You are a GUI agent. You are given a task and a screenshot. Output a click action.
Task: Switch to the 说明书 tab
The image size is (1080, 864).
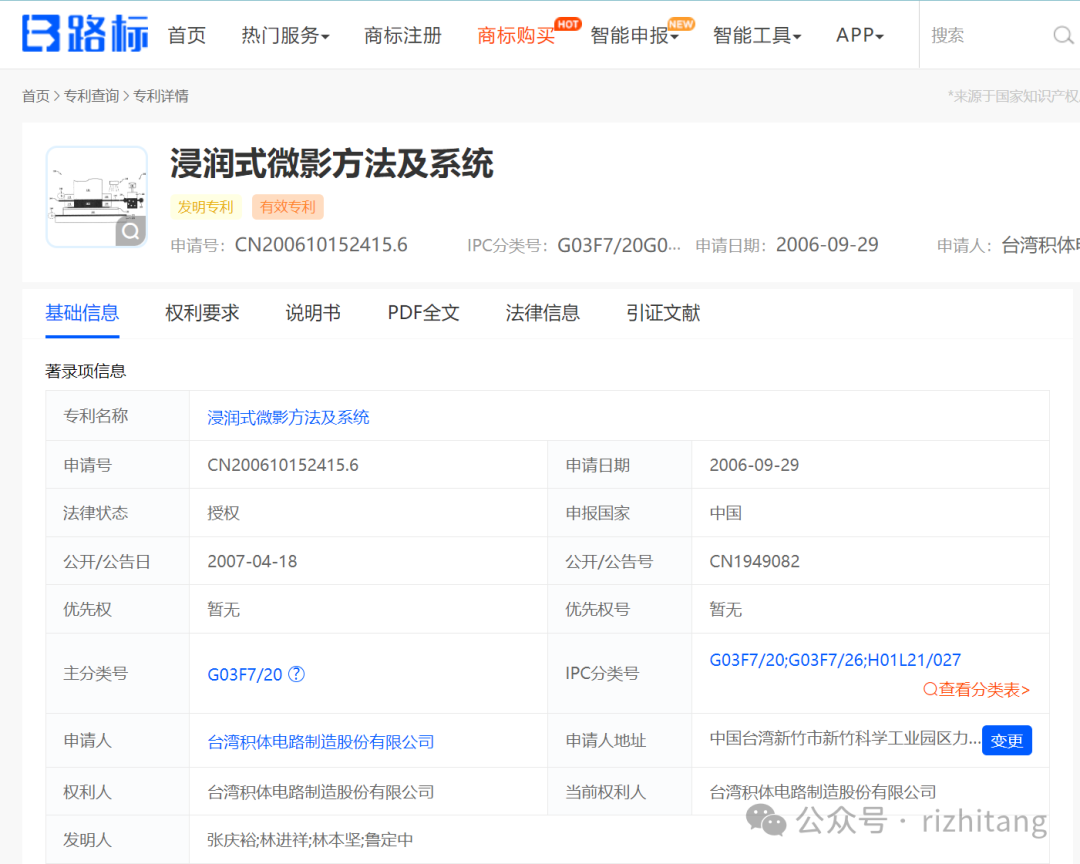[313, 313]
